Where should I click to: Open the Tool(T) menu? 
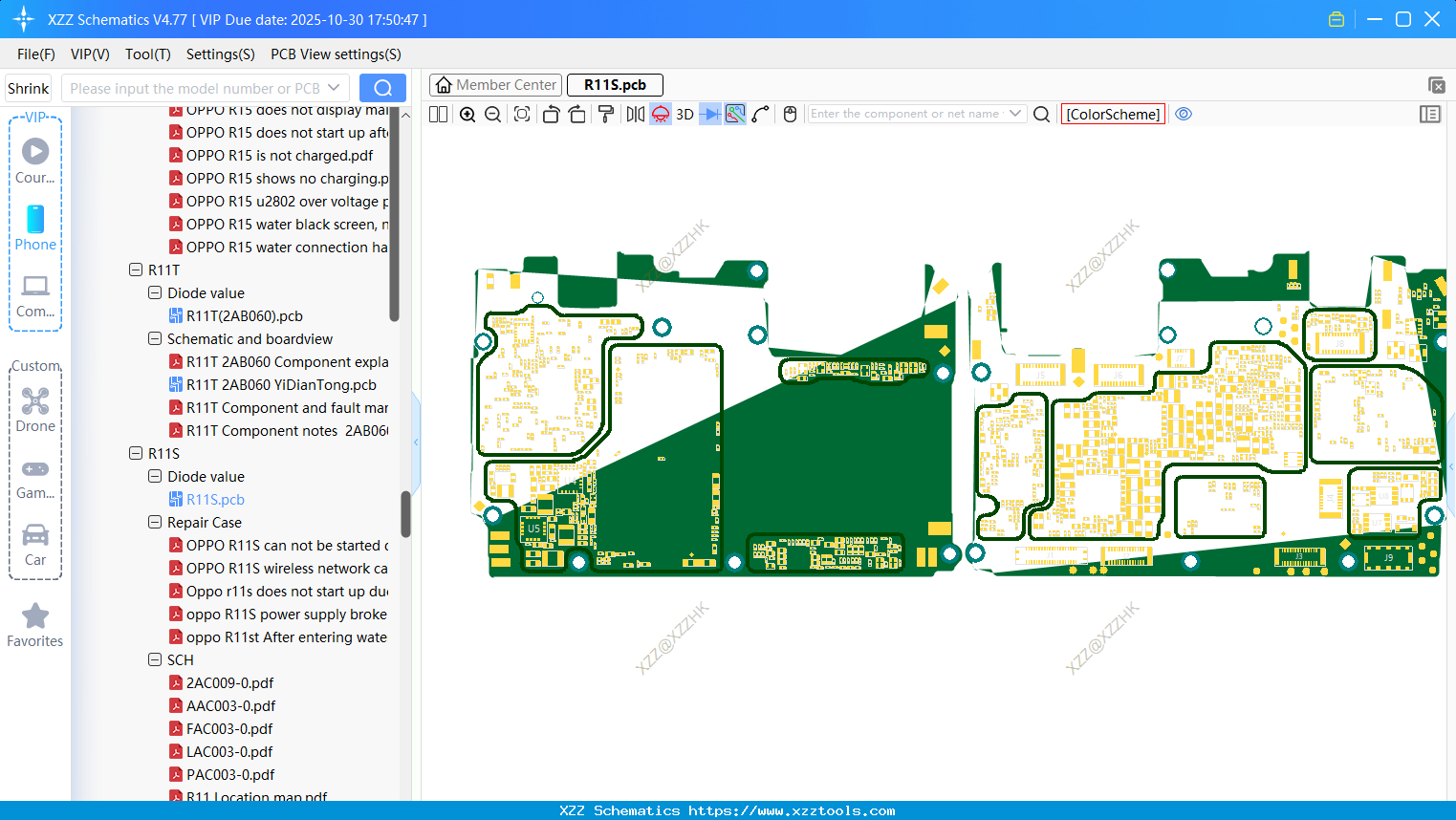click(x=148, y=54)
